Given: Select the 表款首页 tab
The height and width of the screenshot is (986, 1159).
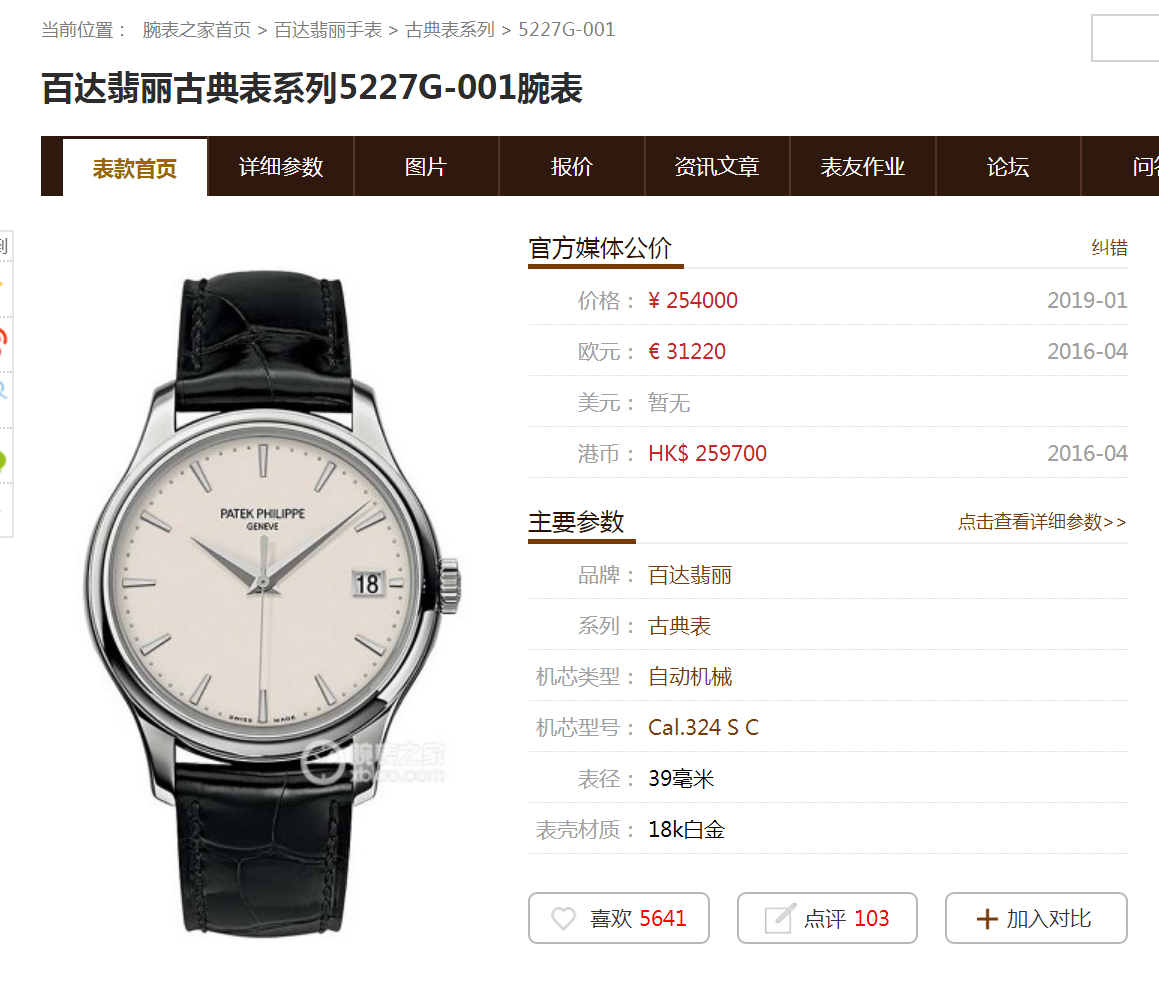Looking at the screenshot, I should click(x=135, y=168).
